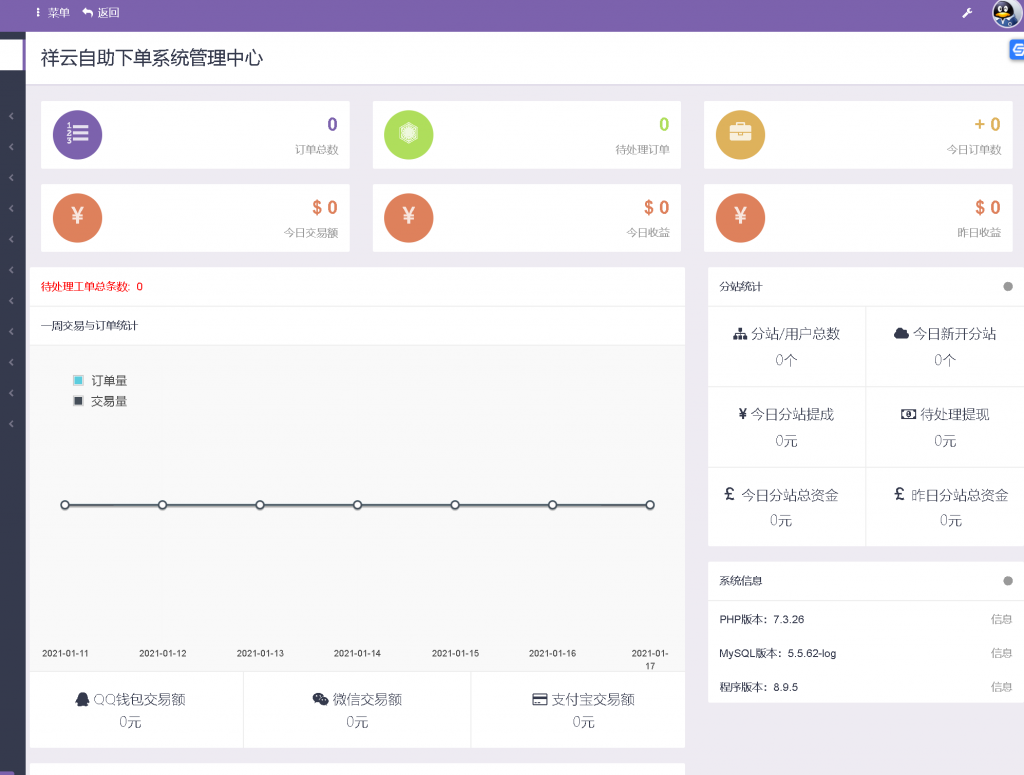Click the orange ¥ icon beside 今日交易额
Image resolution: width=1024 pixels, height=775 pixels.
77,217
